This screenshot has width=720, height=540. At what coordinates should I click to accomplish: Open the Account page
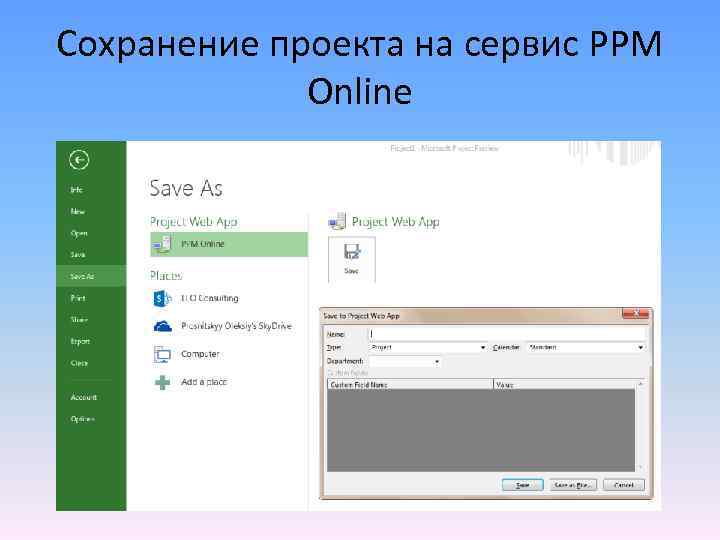click(84, 397)
